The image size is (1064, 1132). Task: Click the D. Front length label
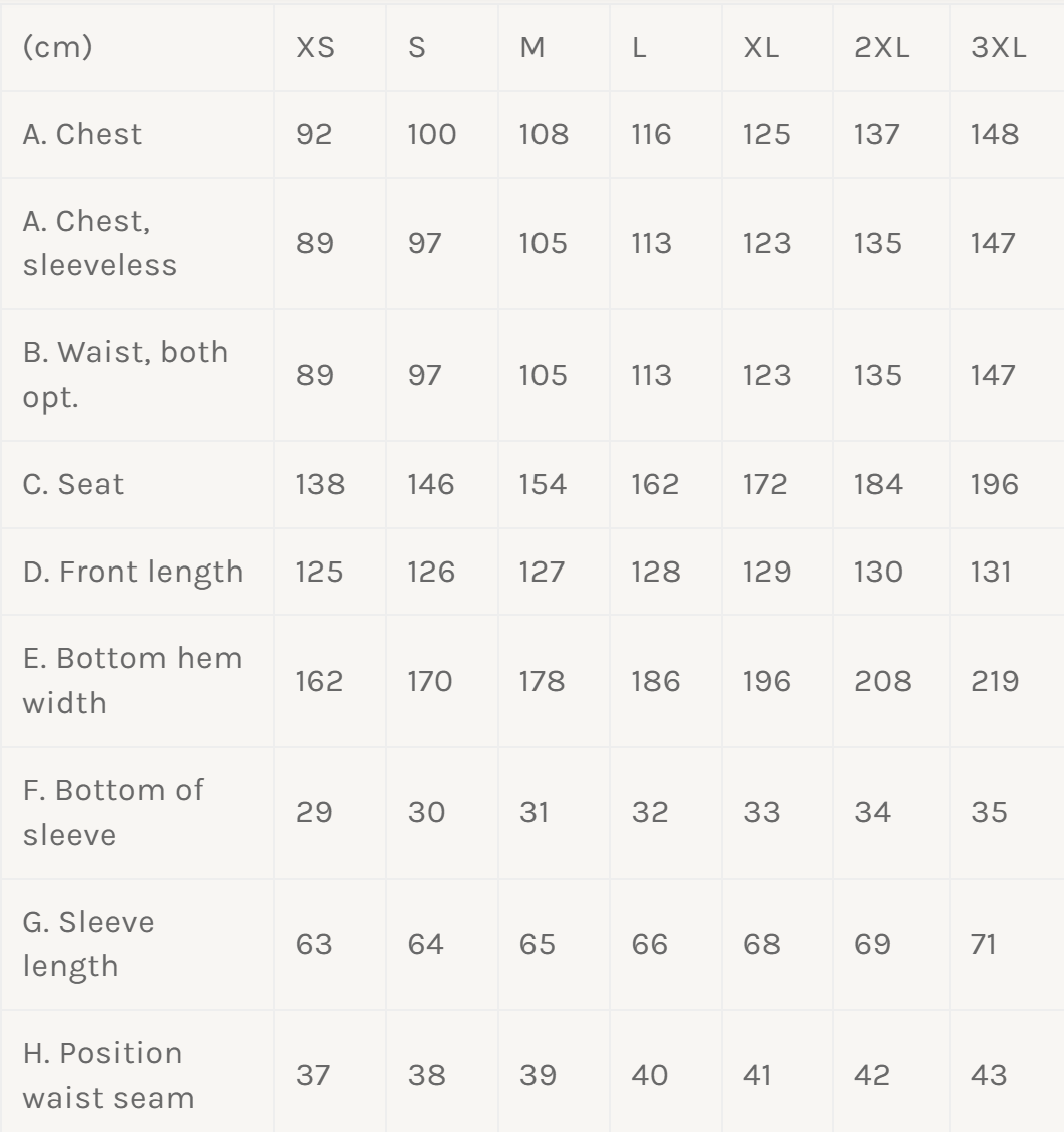tap(133, 571)
